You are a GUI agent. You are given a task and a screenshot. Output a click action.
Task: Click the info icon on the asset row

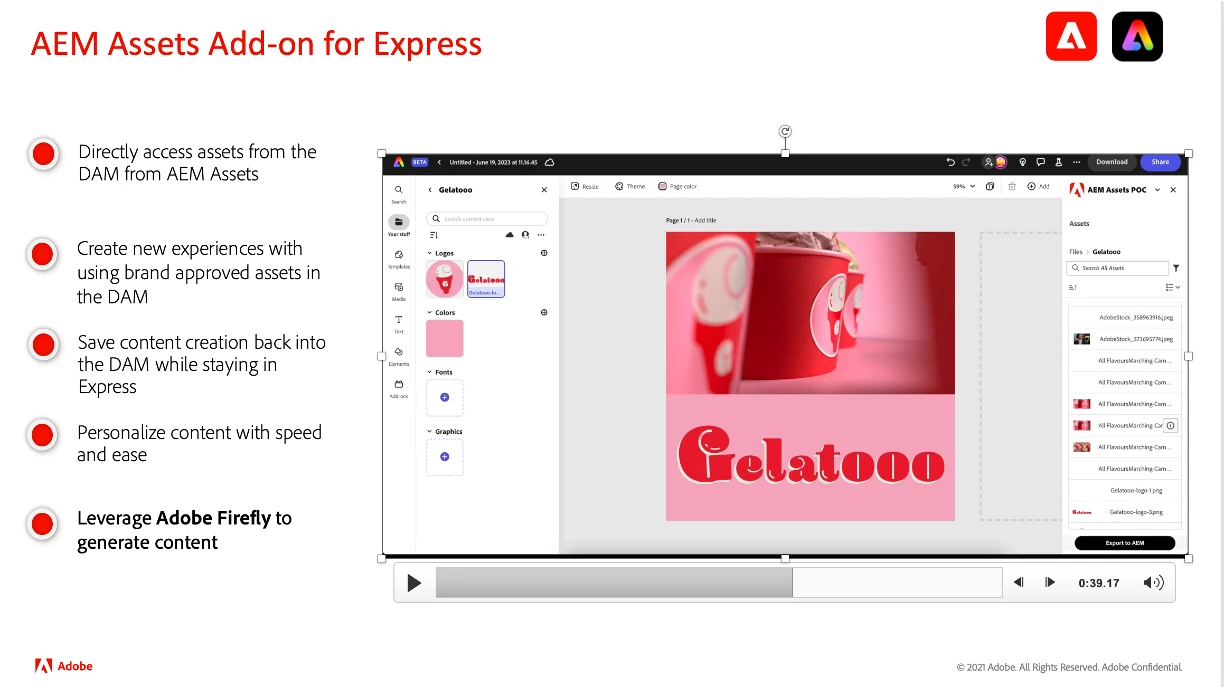[1171, 426]
